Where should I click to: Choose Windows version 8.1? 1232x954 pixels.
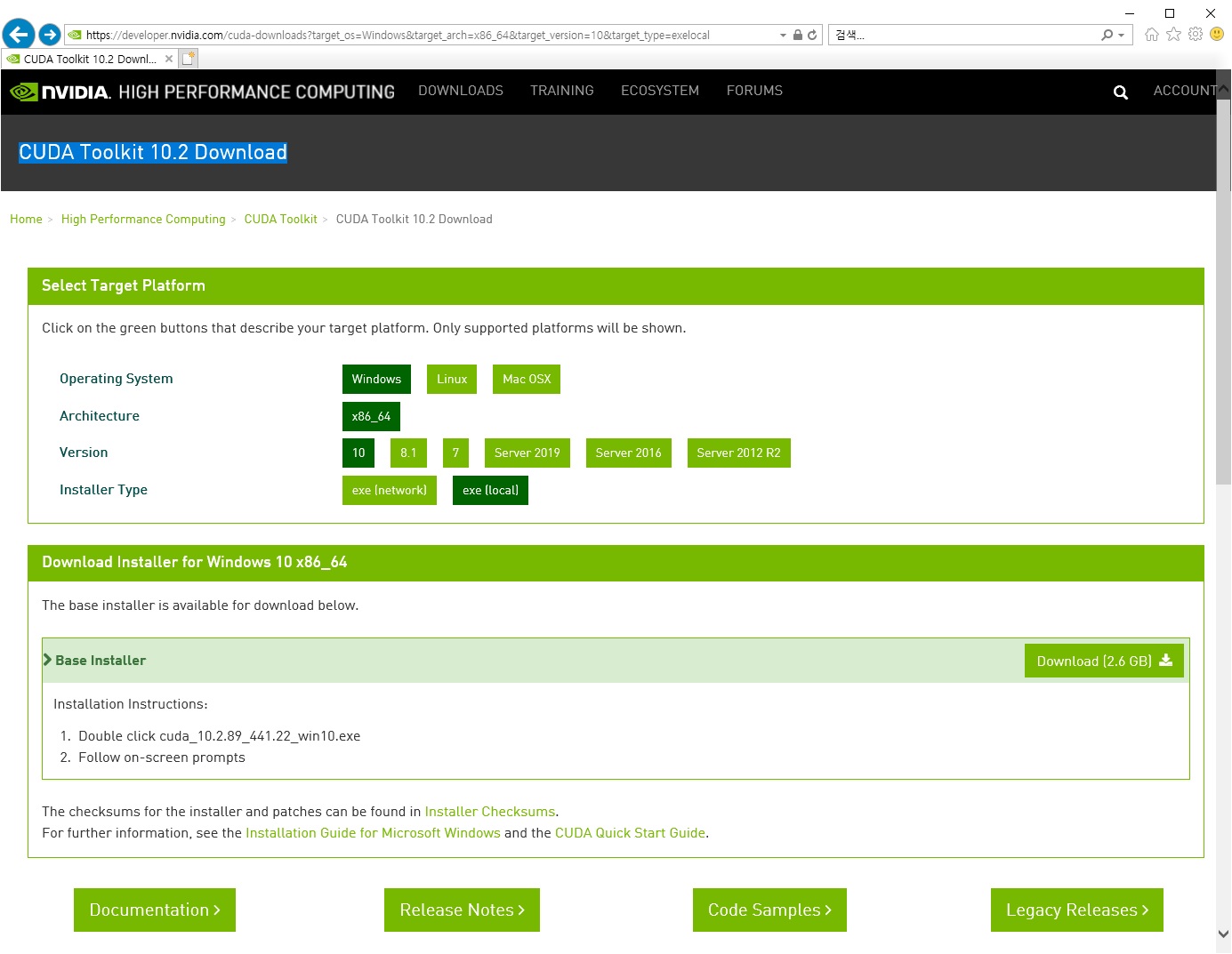pyautogui.click(x=408, y=453)
